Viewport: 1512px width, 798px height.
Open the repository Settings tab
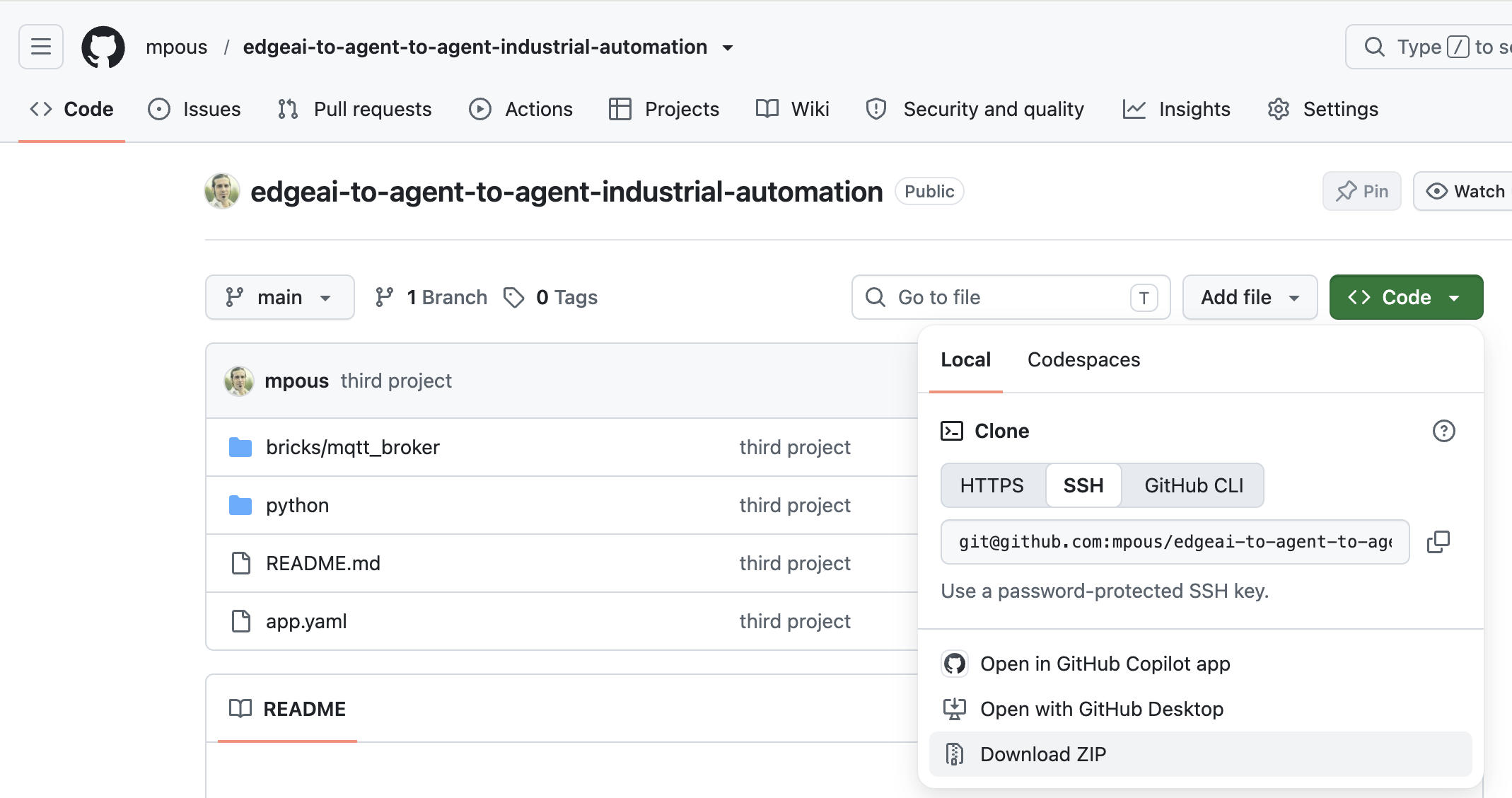[x=1322, y=109]
